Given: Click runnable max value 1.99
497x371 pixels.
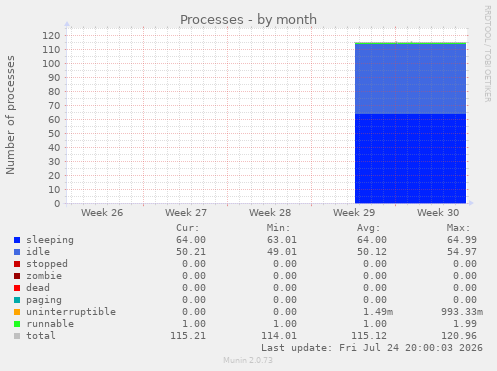Looking at the screenshot, I should pyautogui.click(x=465, y=324).
